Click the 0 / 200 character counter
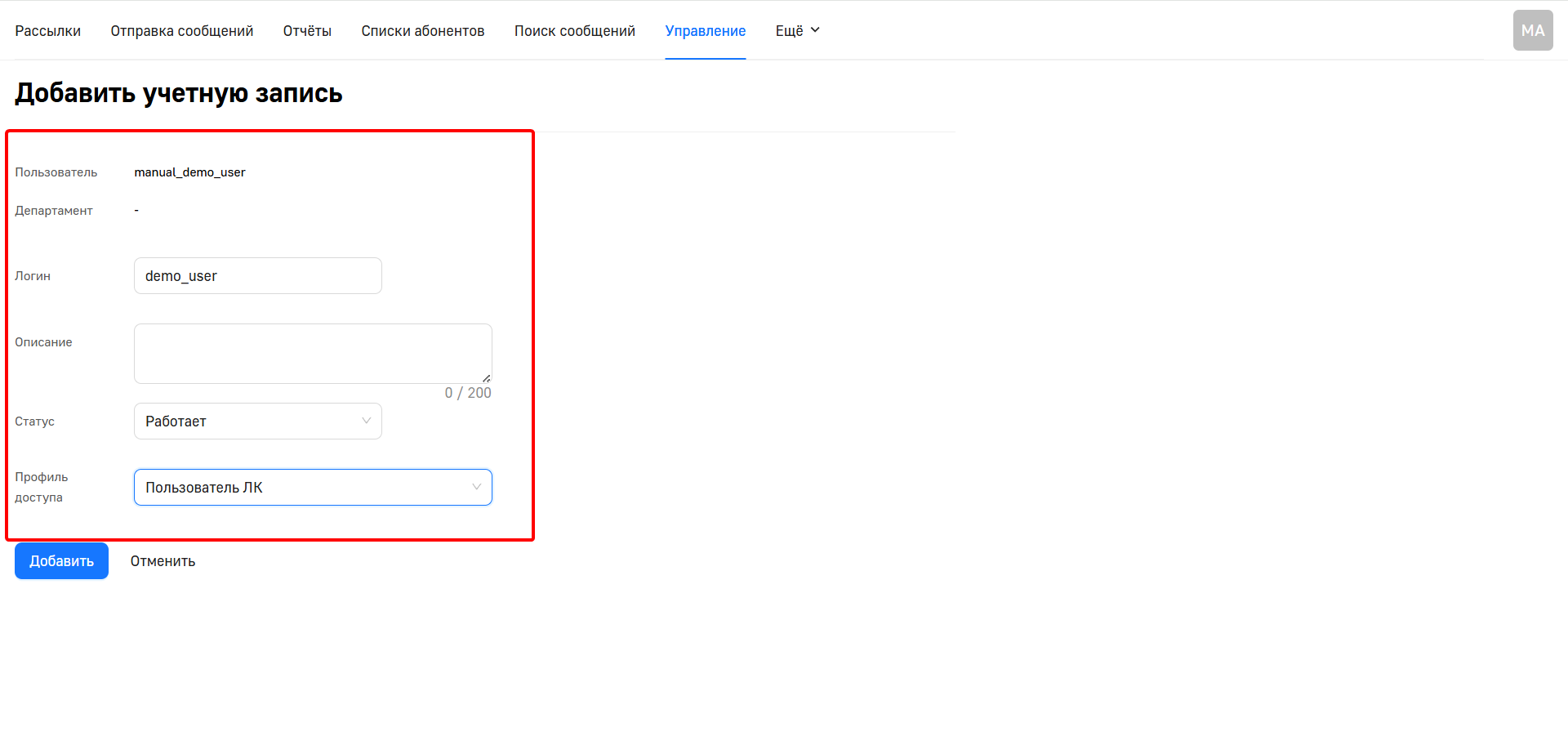 coord(468,393)
